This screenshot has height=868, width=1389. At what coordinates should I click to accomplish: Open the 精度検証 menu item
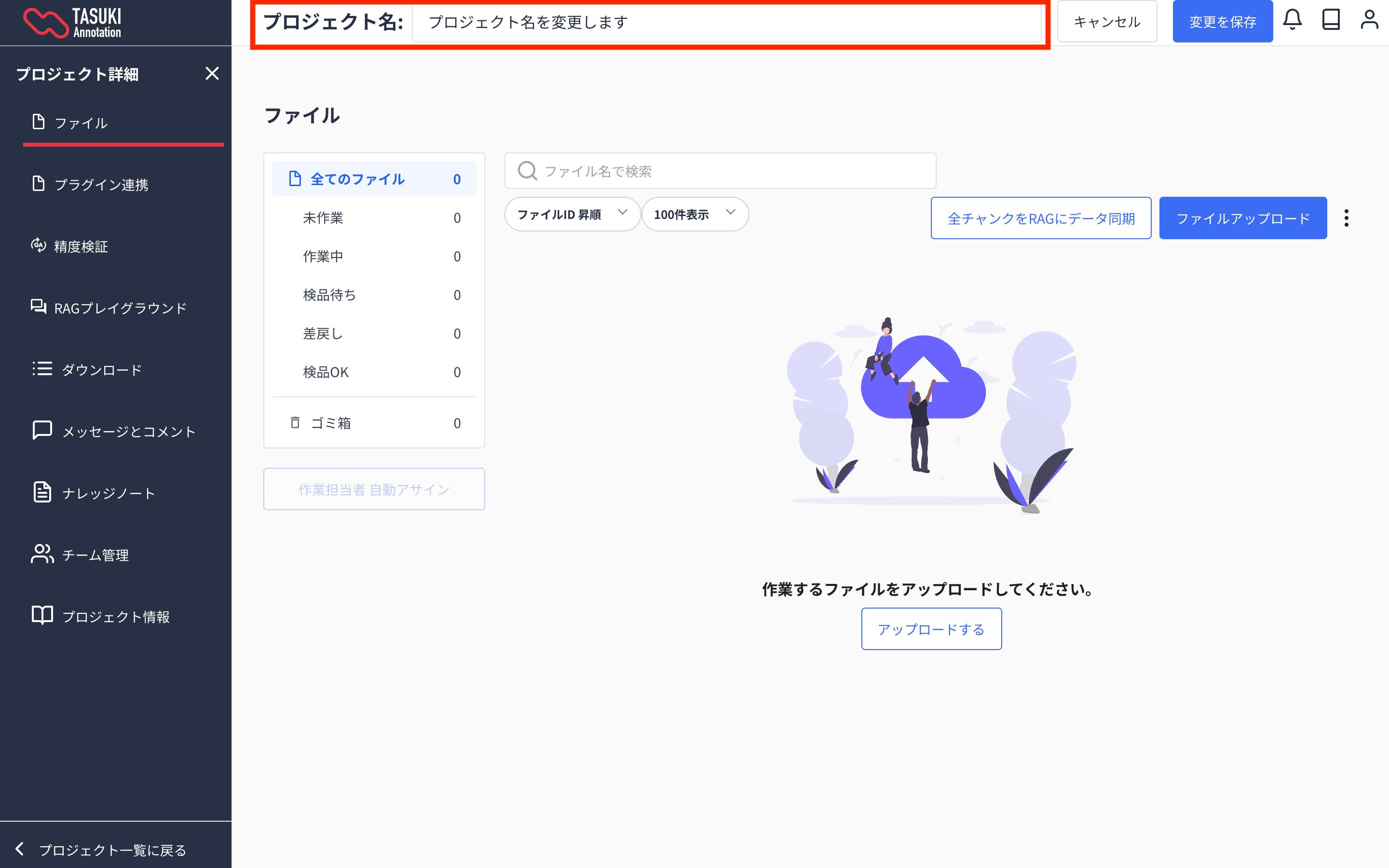point(81,247)
